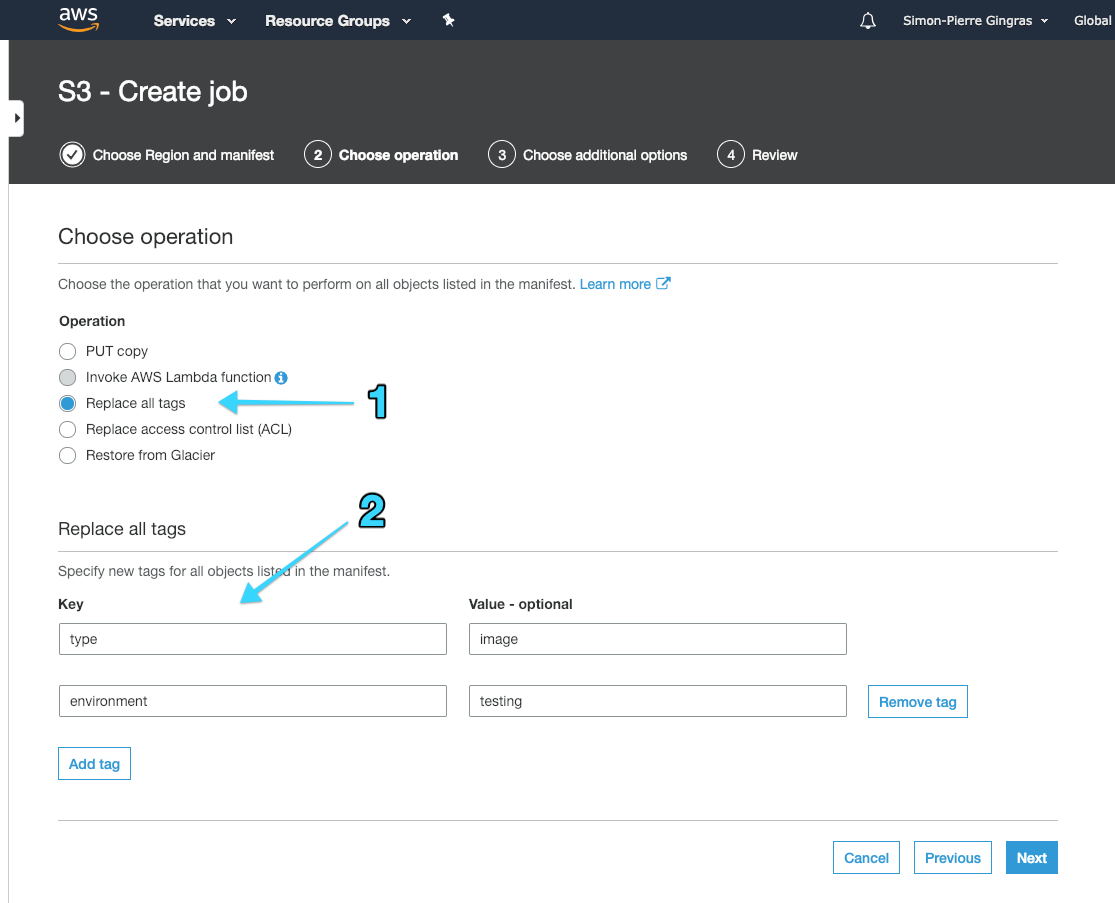Click the Global region selector
The height and width of the screenshot is (903, 1115).
click(x=1092, y=20)
